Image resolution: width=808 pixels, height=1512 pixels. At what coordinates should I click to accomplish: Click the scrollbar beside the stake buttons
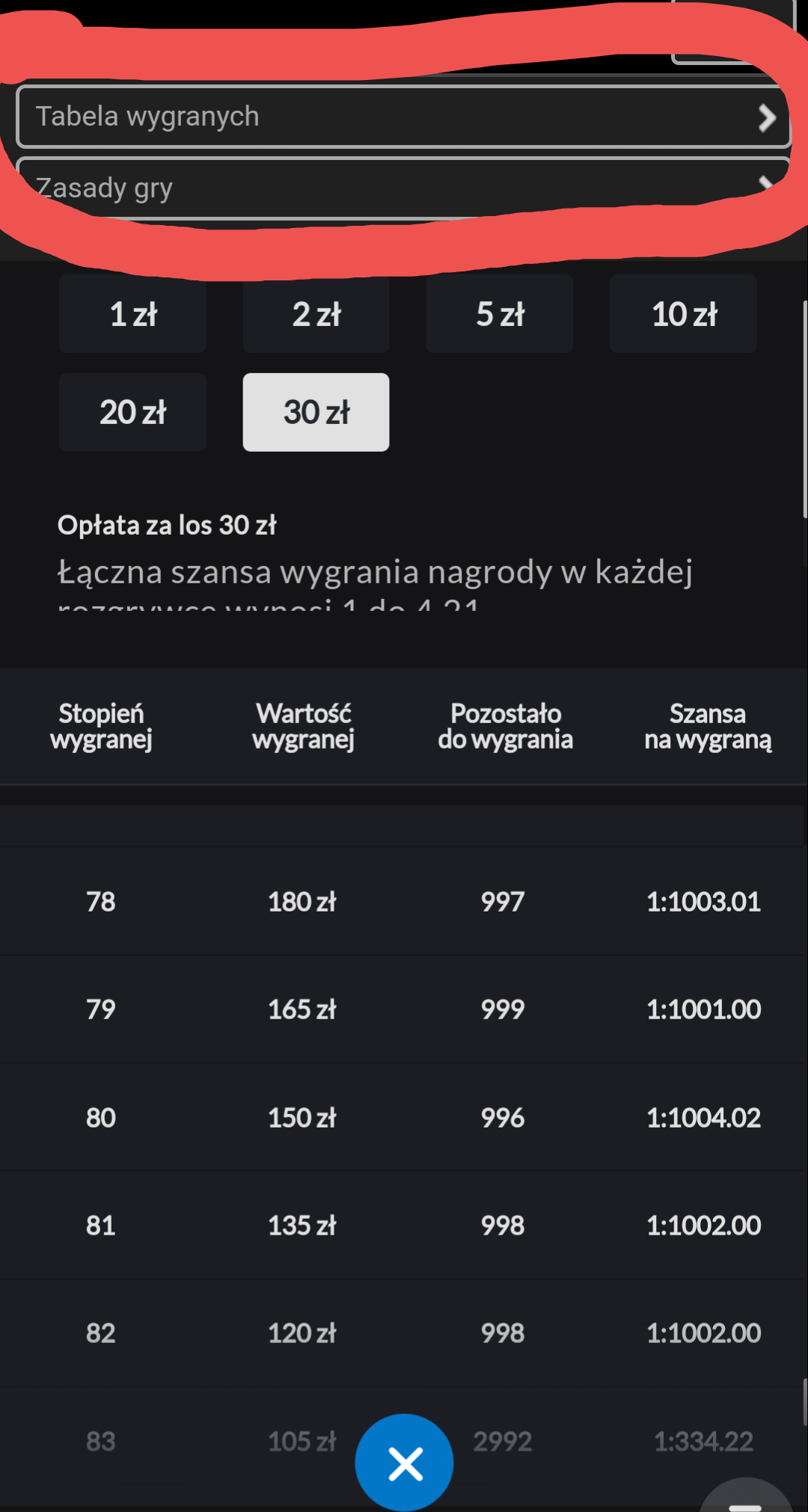[x=804, y=408]
